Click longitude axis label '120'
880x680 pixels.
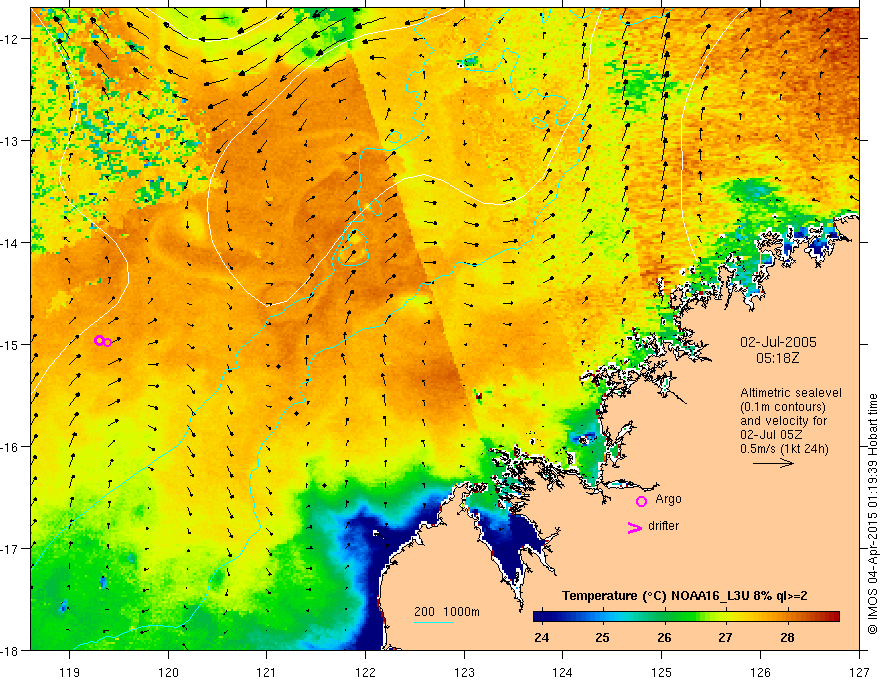coord(168,673)
